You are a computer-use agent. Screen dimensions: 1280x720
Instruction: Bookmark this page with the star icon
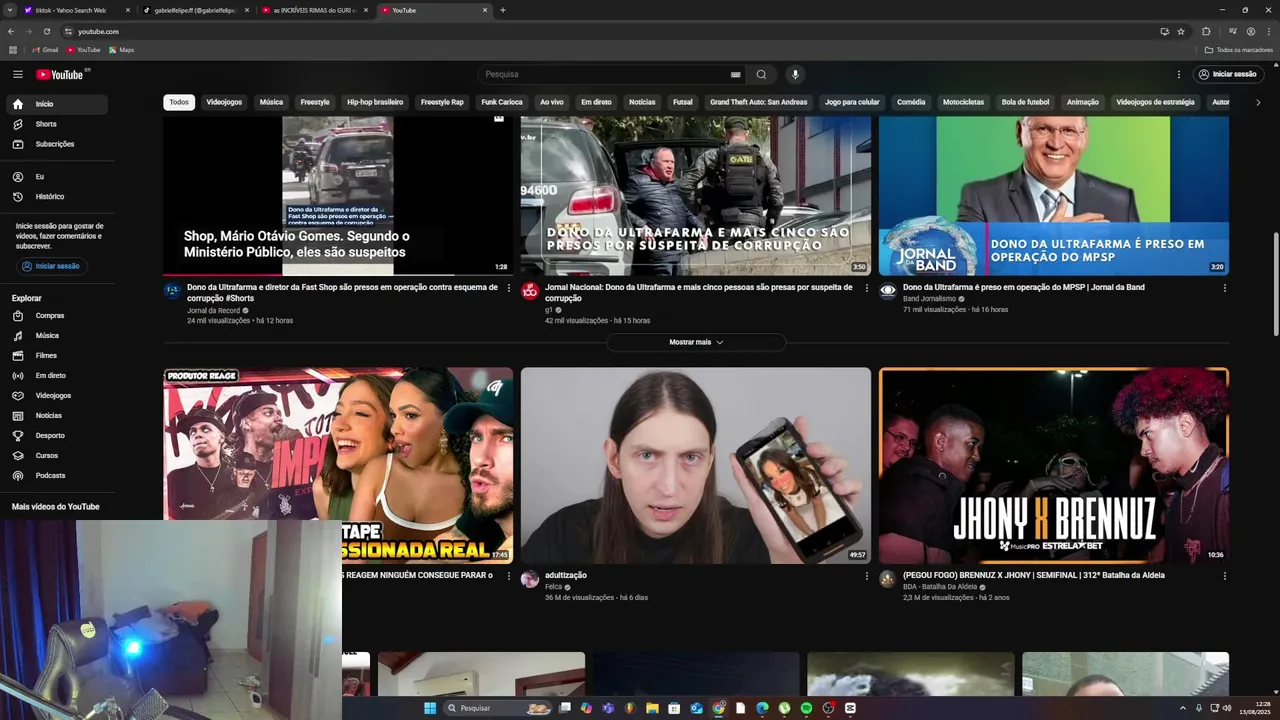coord(1181,31)
